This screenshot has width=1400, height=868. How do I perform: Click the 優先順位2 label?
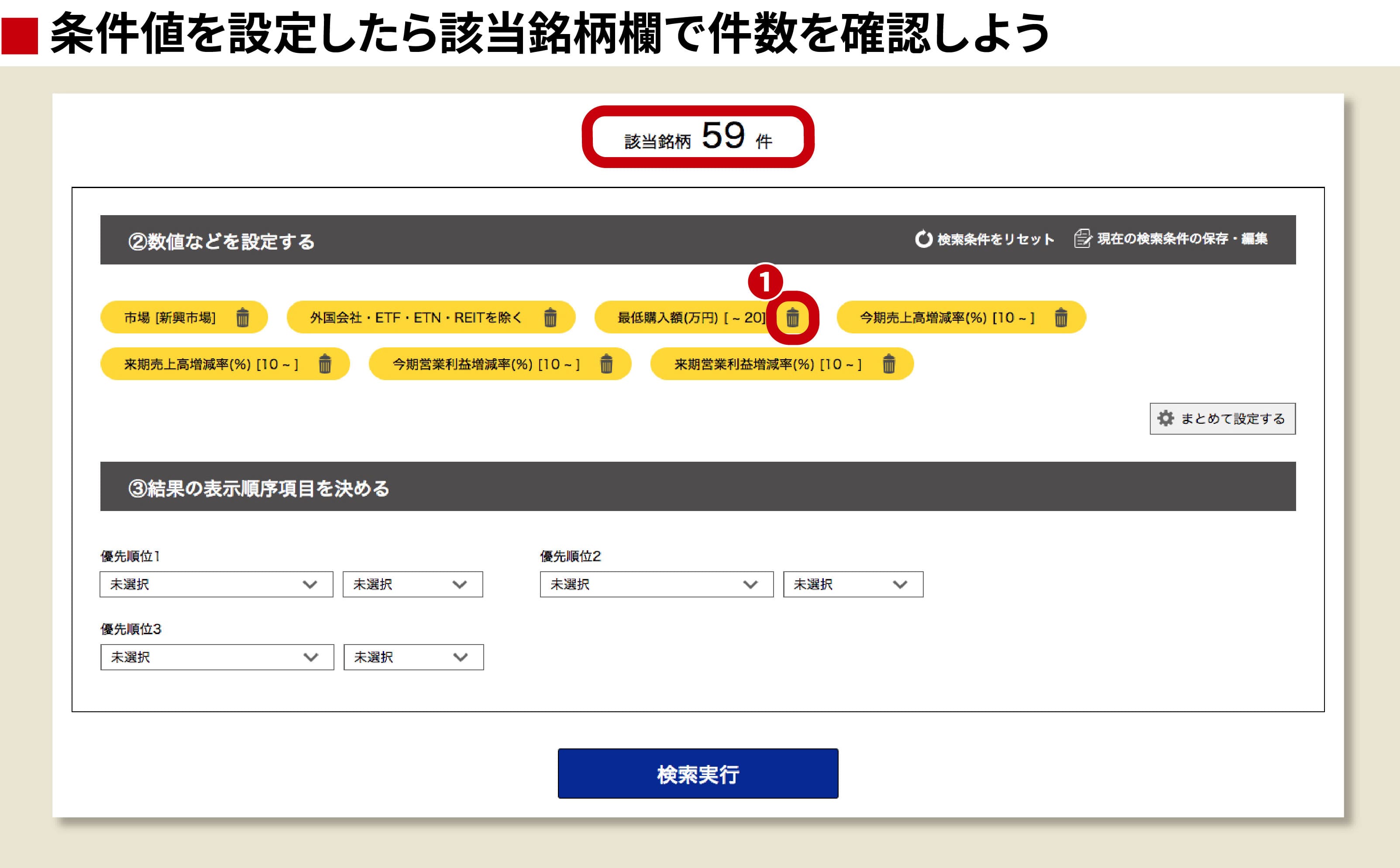tap(570, 556)
